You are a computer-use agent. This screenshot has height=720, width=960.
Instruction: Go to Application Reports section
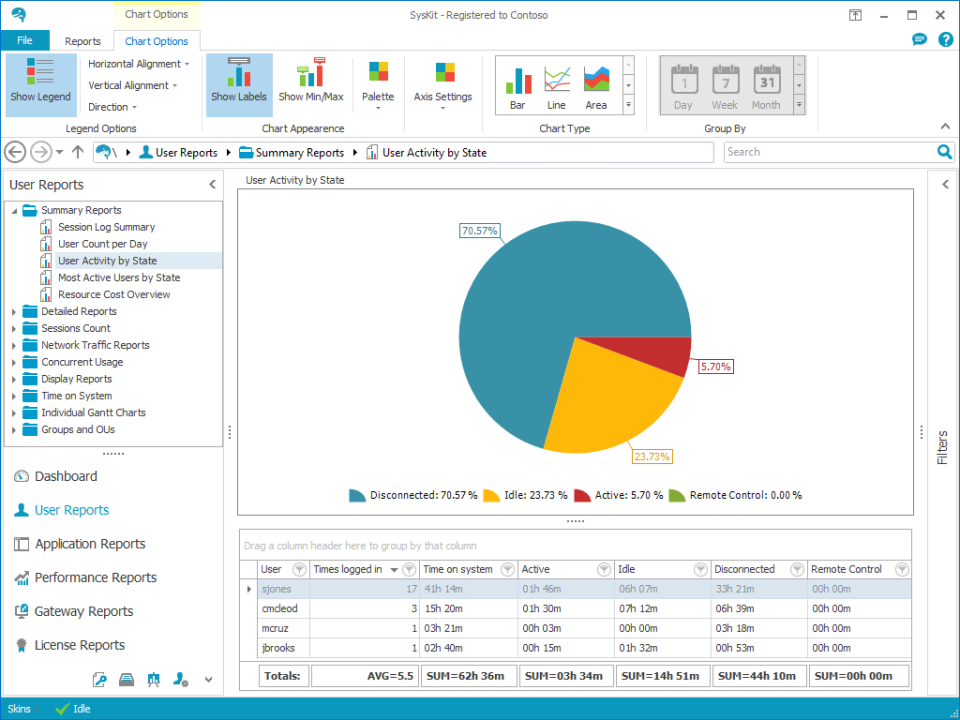[x=90, y=544]
